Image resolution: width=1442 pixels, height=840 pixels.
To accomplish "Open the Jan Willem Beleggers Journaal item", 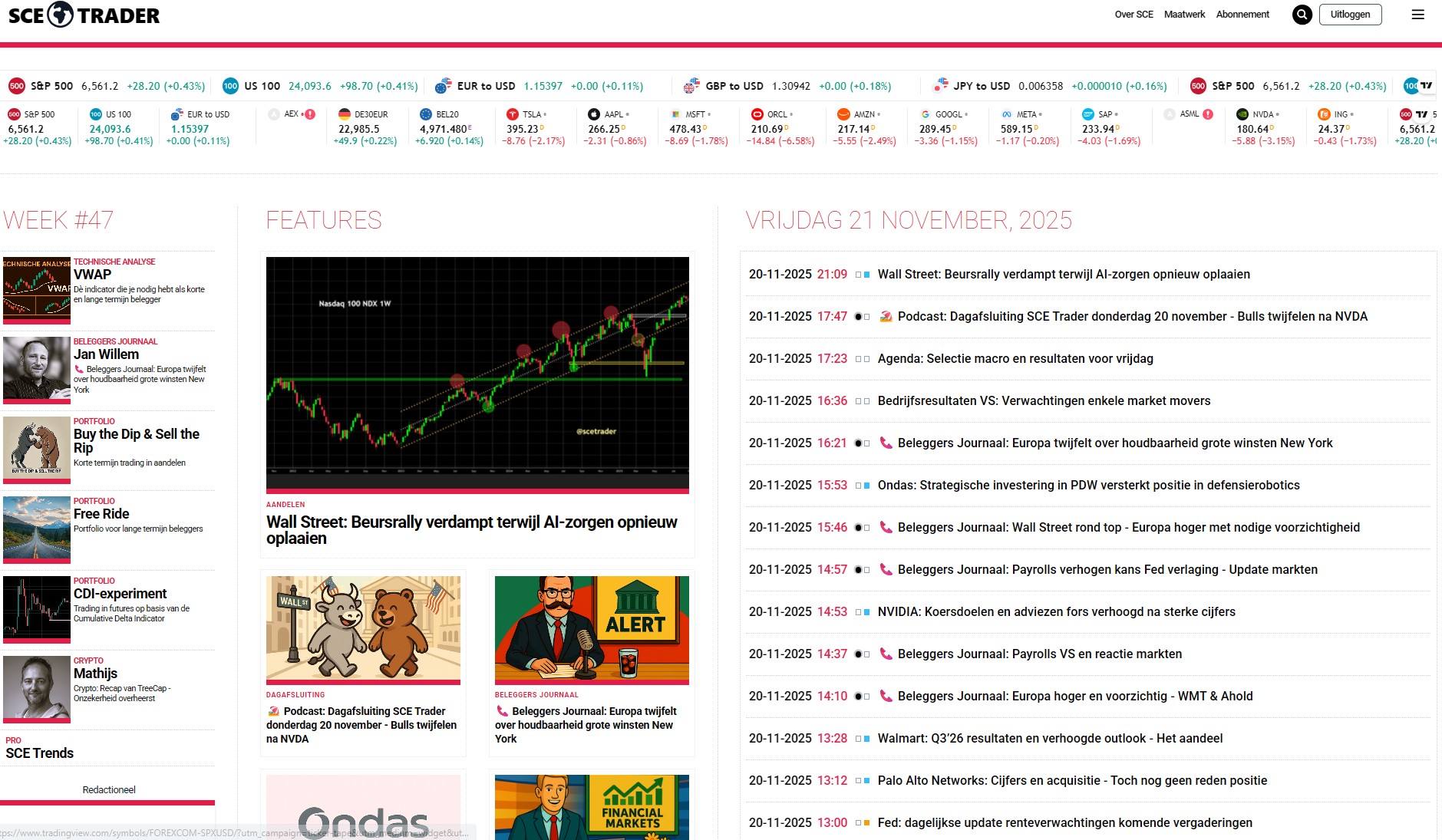I will click(107, 371).
